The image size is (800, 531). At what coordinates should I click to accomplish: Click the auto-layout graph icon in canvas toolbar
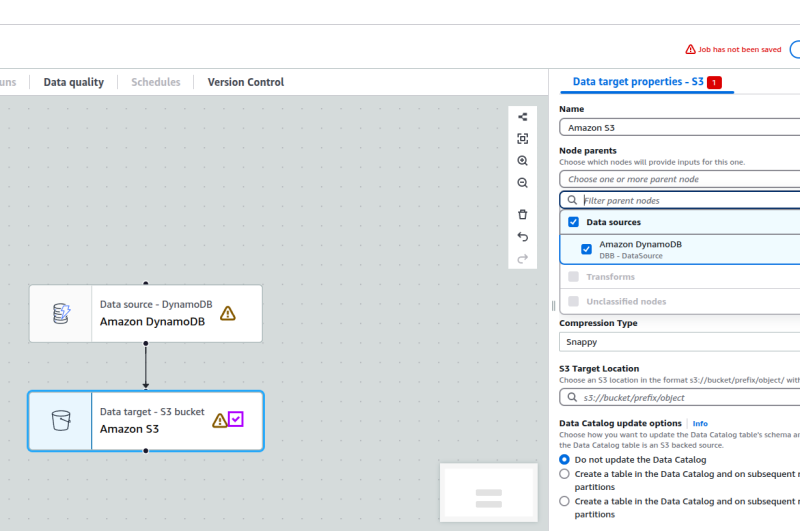click(x=522, y=117)
